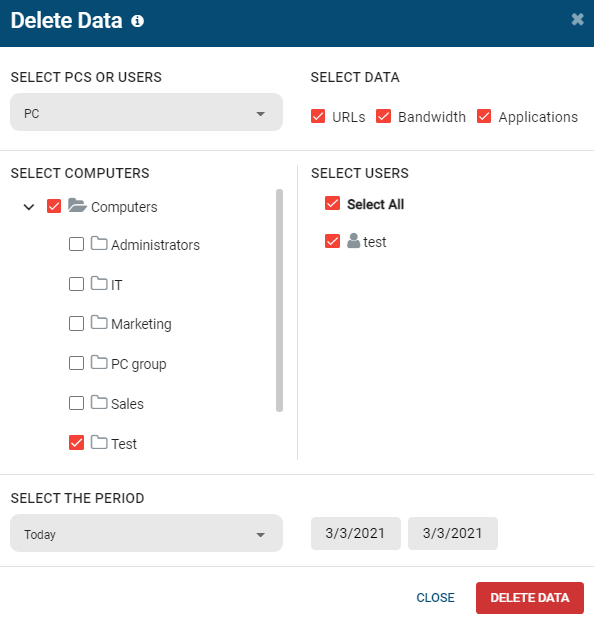Toggle the Select All users checkbox
Screen dimensions: 594x625
coord(332,203)
